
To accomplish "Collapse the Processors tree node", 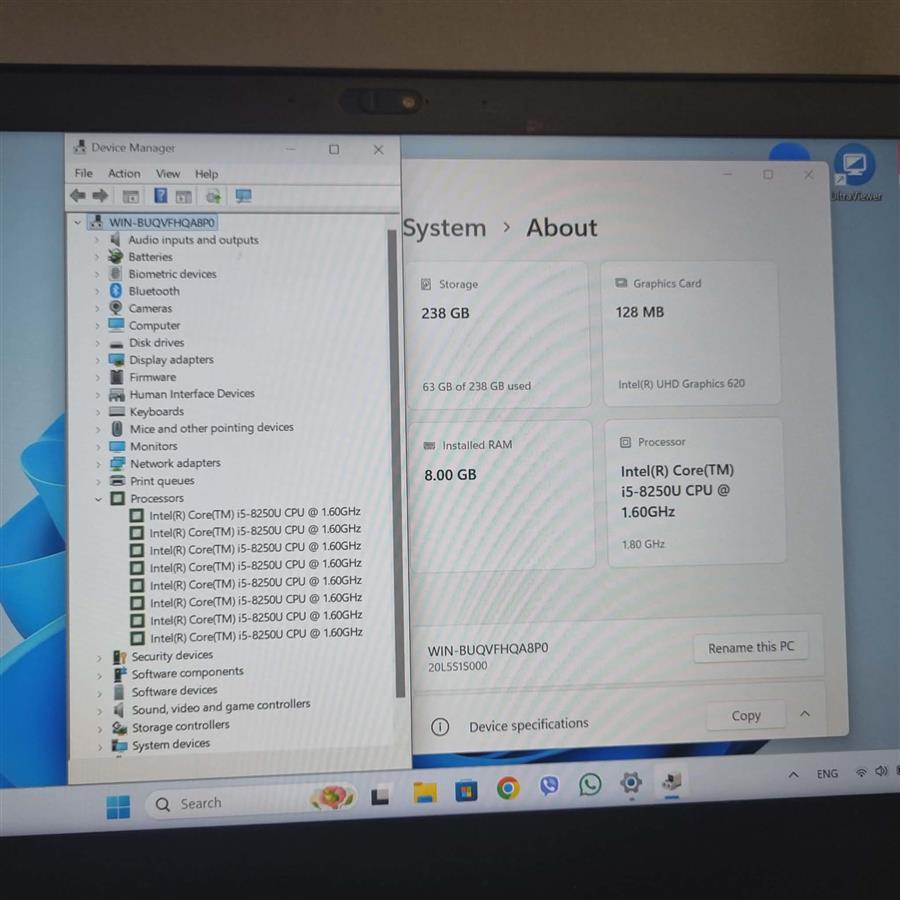I will coord(98,498).
